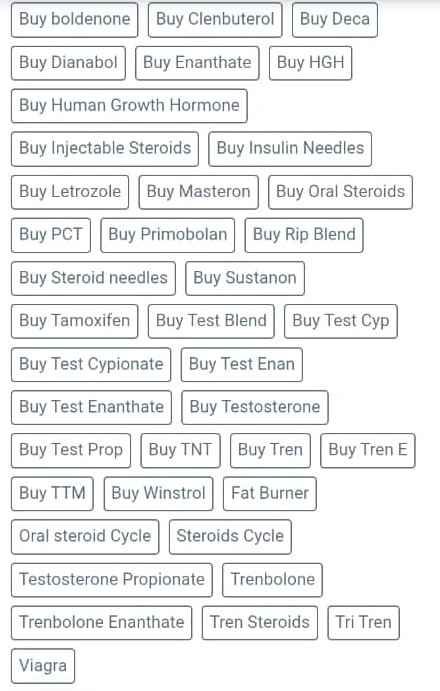
Task: Open the Buy Tamoxifen tag
Action: pos(75,321)
